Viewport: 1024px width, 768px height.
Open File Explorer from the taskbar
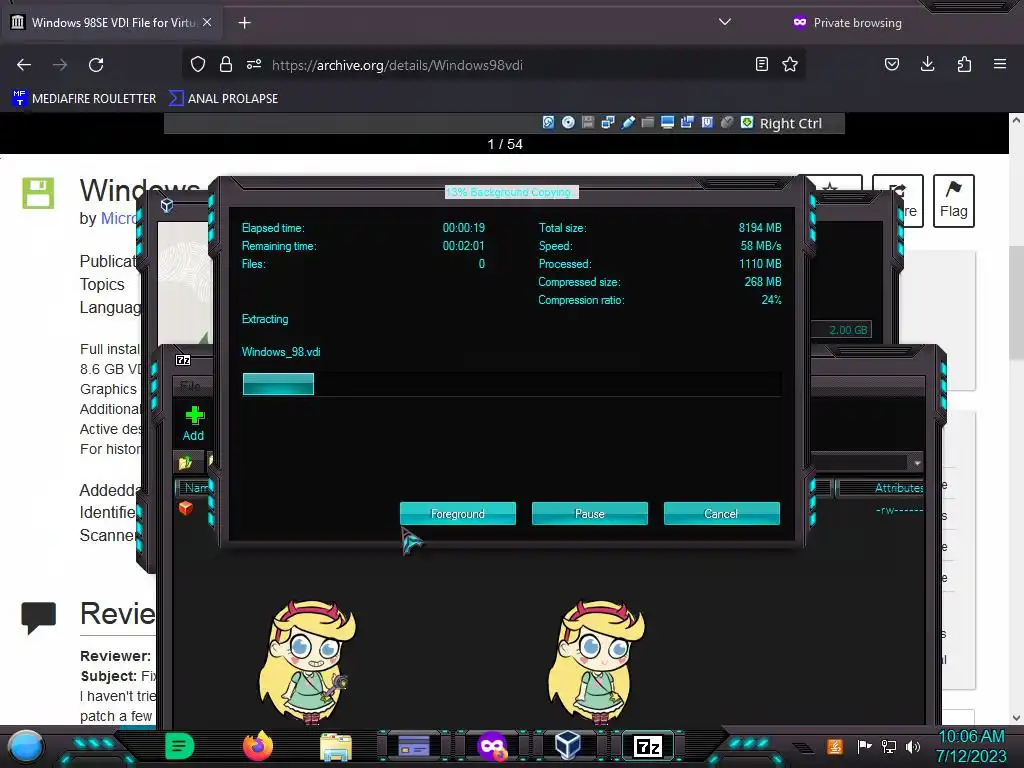[336, 746]
